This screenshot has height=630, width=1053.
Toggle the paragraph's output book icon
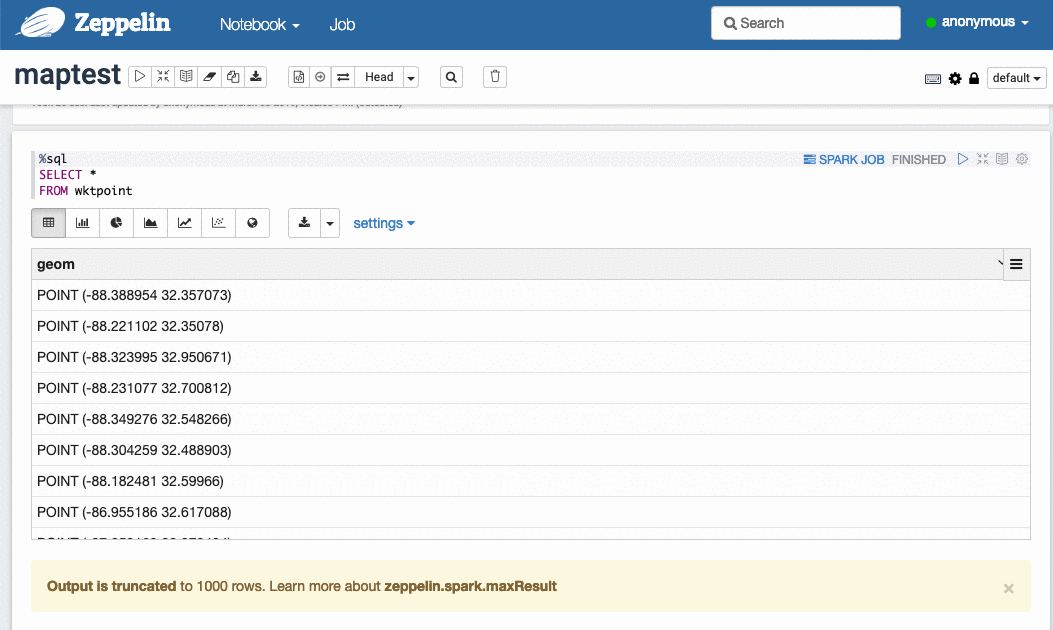pos(1002,159)
